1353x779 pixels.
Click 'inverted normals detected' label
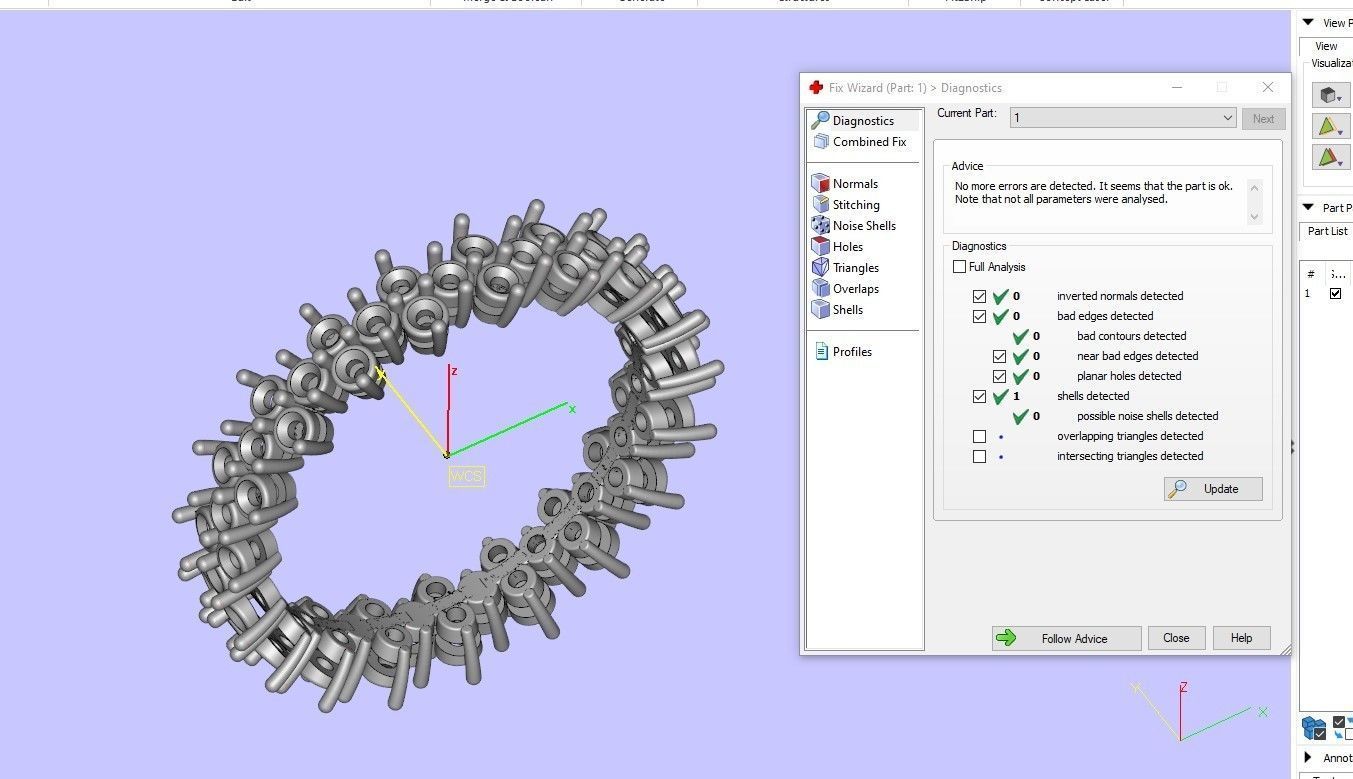pyautogui.click(x=1120, y=296)
